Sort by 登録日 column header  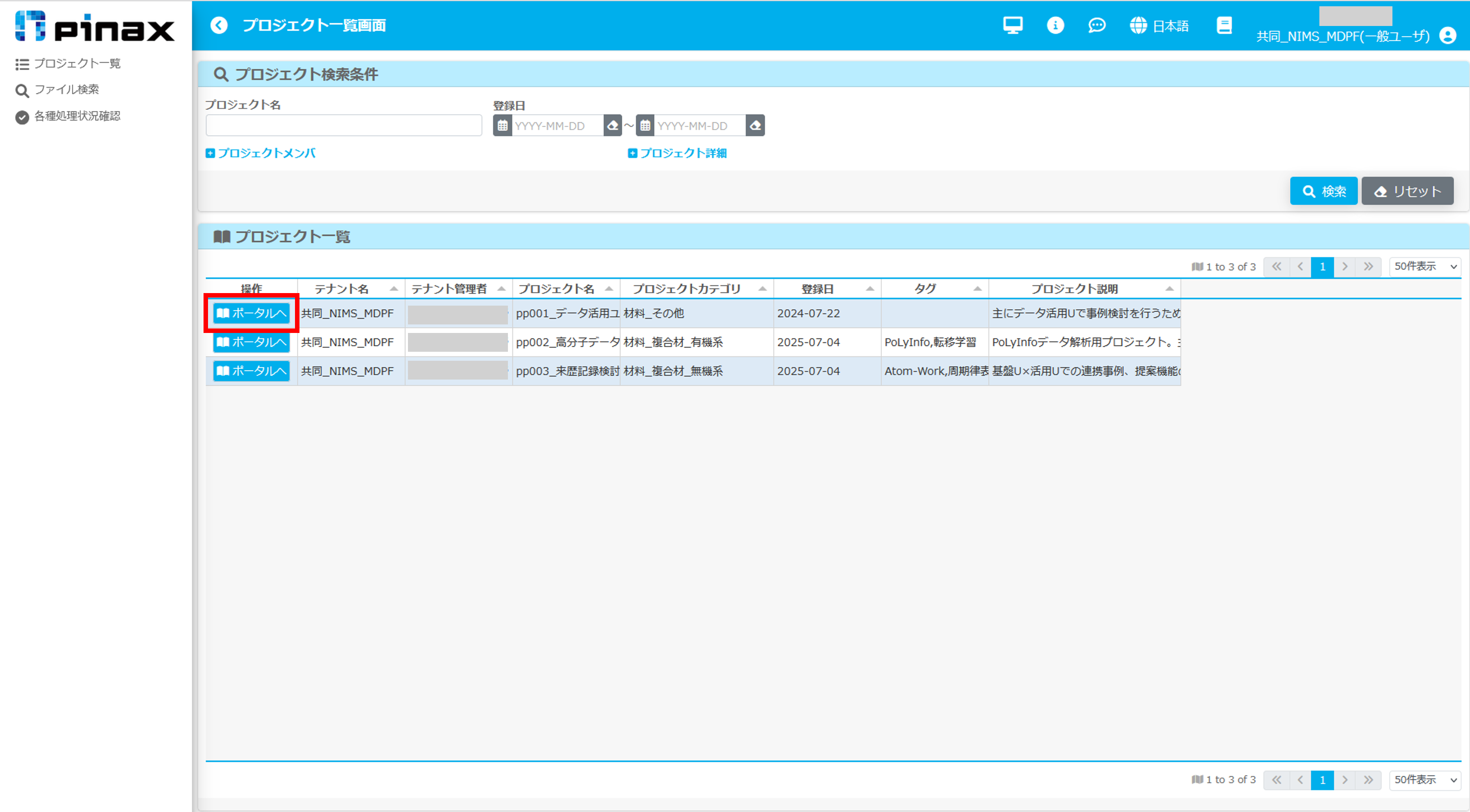[817, 289]
